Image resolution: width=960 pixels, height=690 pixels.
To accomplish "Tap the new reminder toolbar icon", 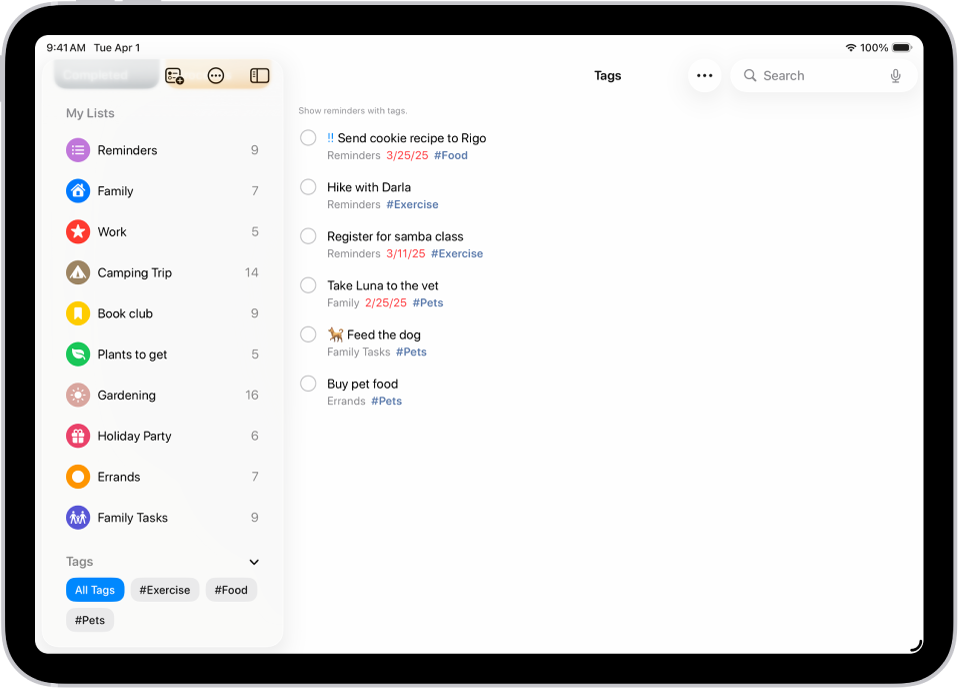I will pos(175,75).
